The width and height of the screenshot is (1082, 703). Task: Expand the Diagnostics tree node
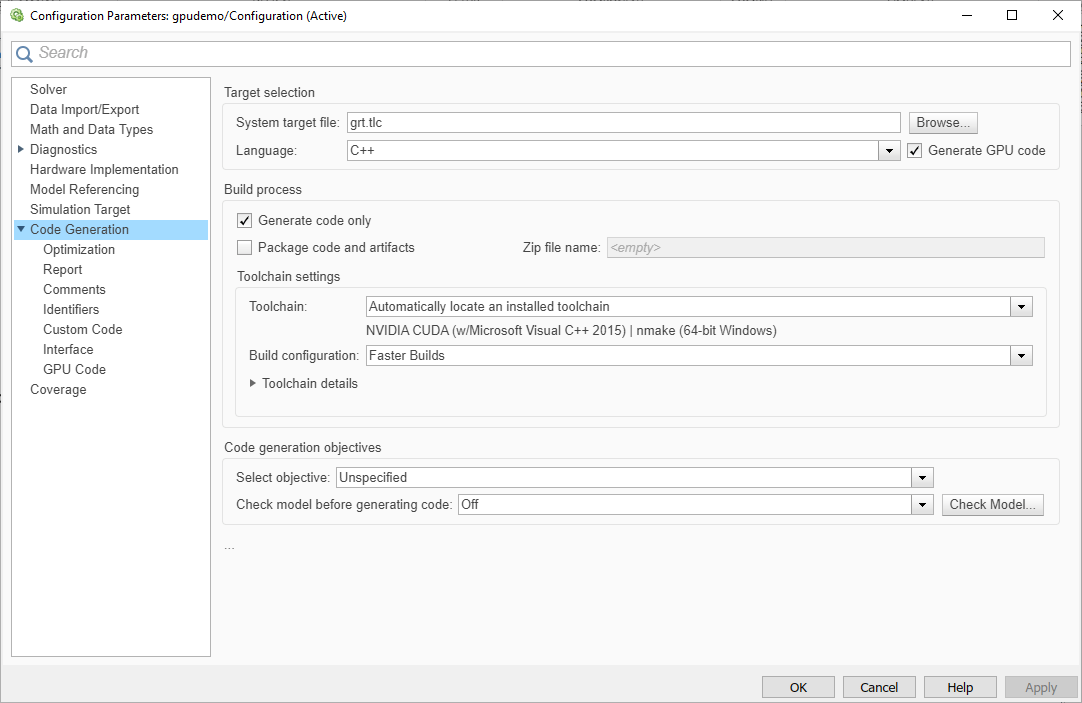(21, 150)
